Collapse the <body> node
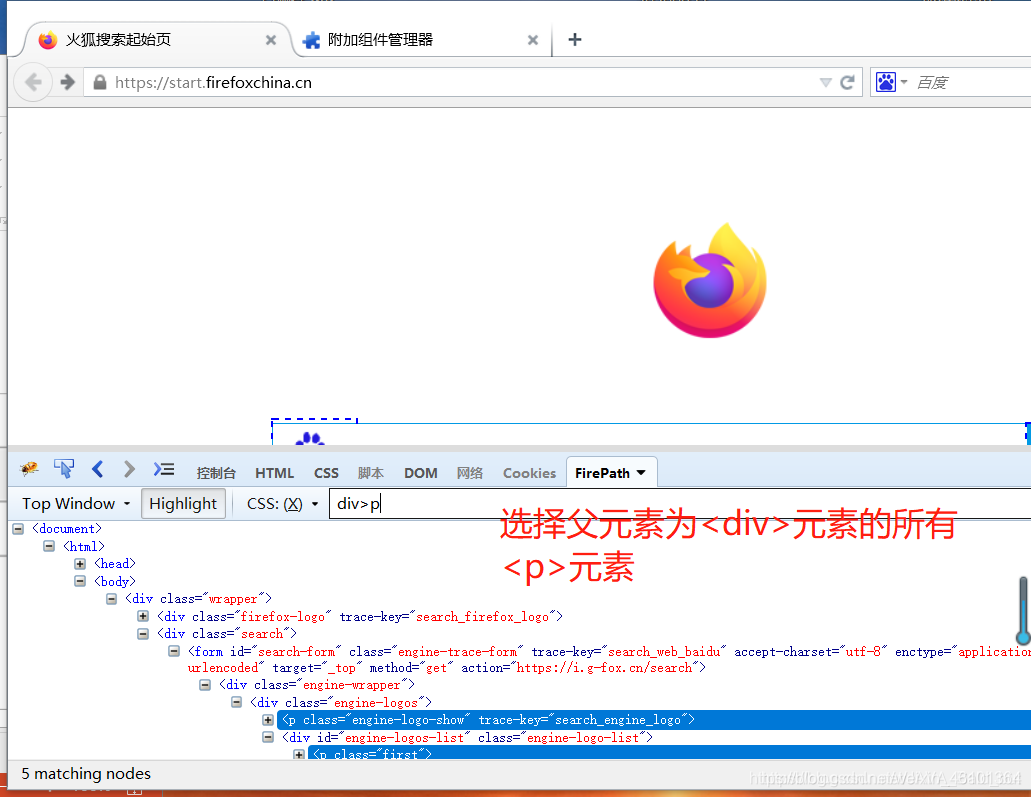The height and width of the screenshot is (797, 1031). (x=80, y=581)
